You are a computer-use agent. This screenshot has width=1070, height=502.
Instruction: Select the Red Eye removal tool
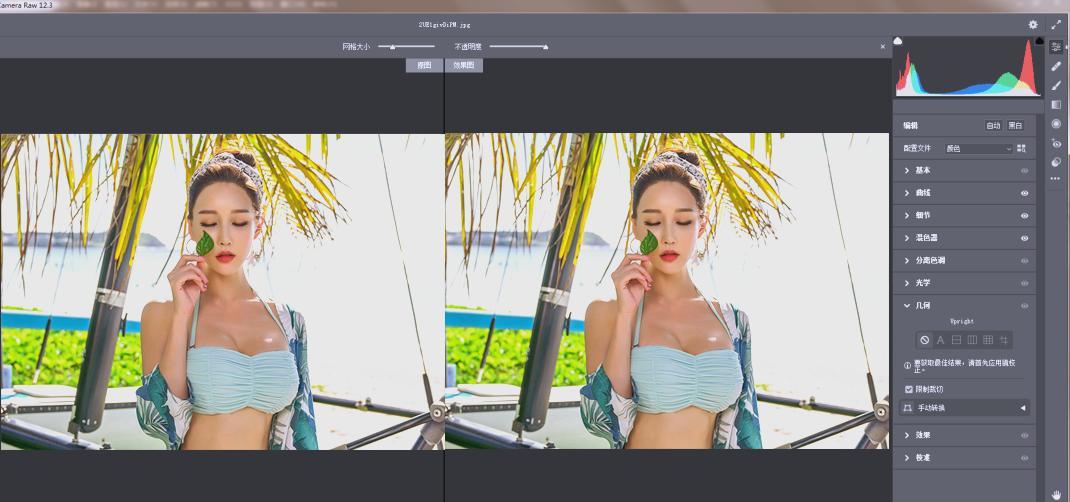pyautogui.click(x=1056, y=143)
